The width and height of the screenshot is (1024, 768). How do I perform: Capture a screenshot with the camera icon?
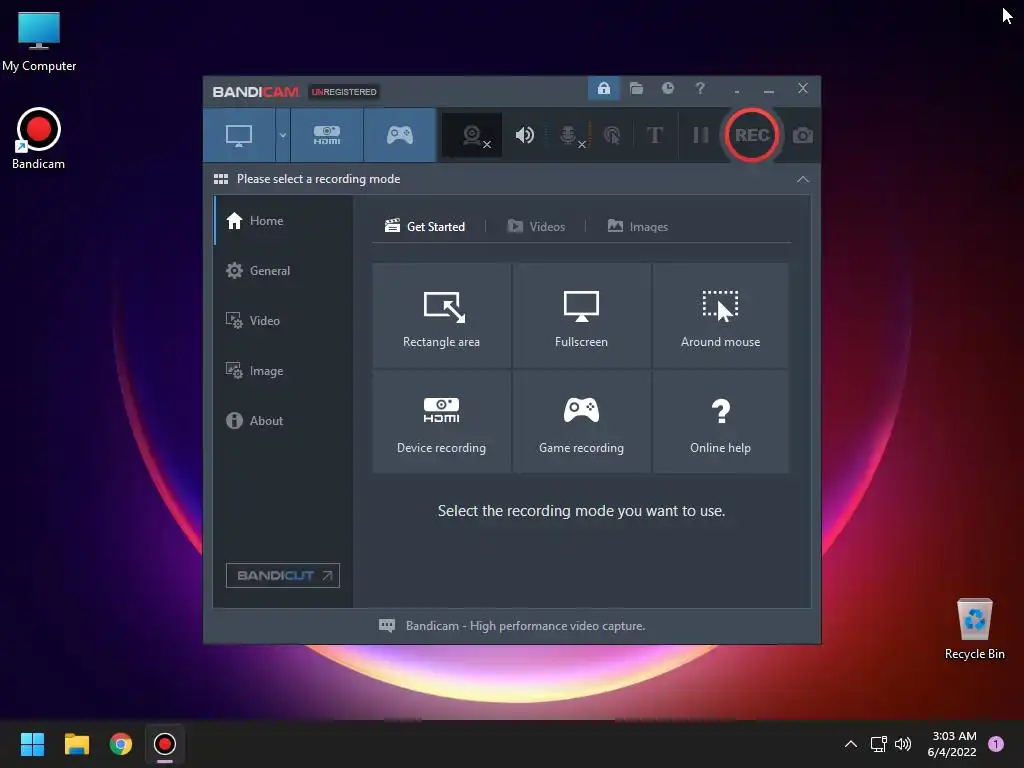point(803,135)
